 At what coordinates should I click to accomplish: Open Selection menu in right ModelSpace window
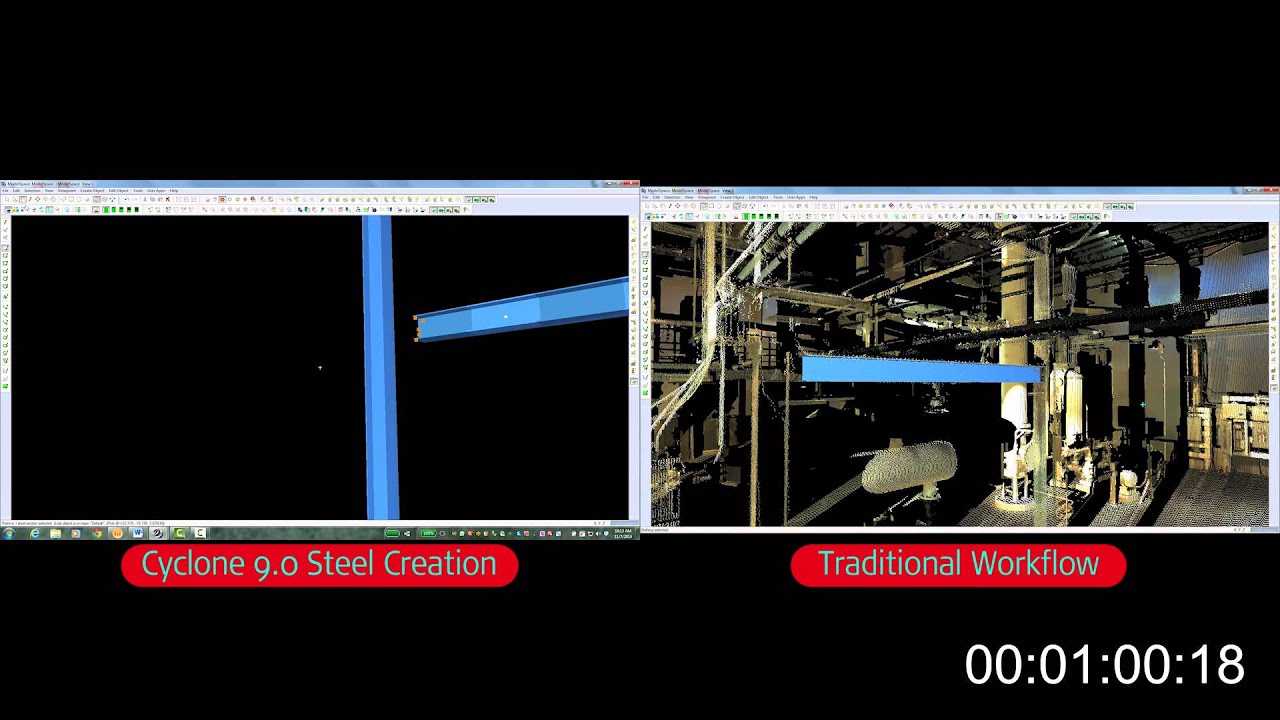[673, 197]
